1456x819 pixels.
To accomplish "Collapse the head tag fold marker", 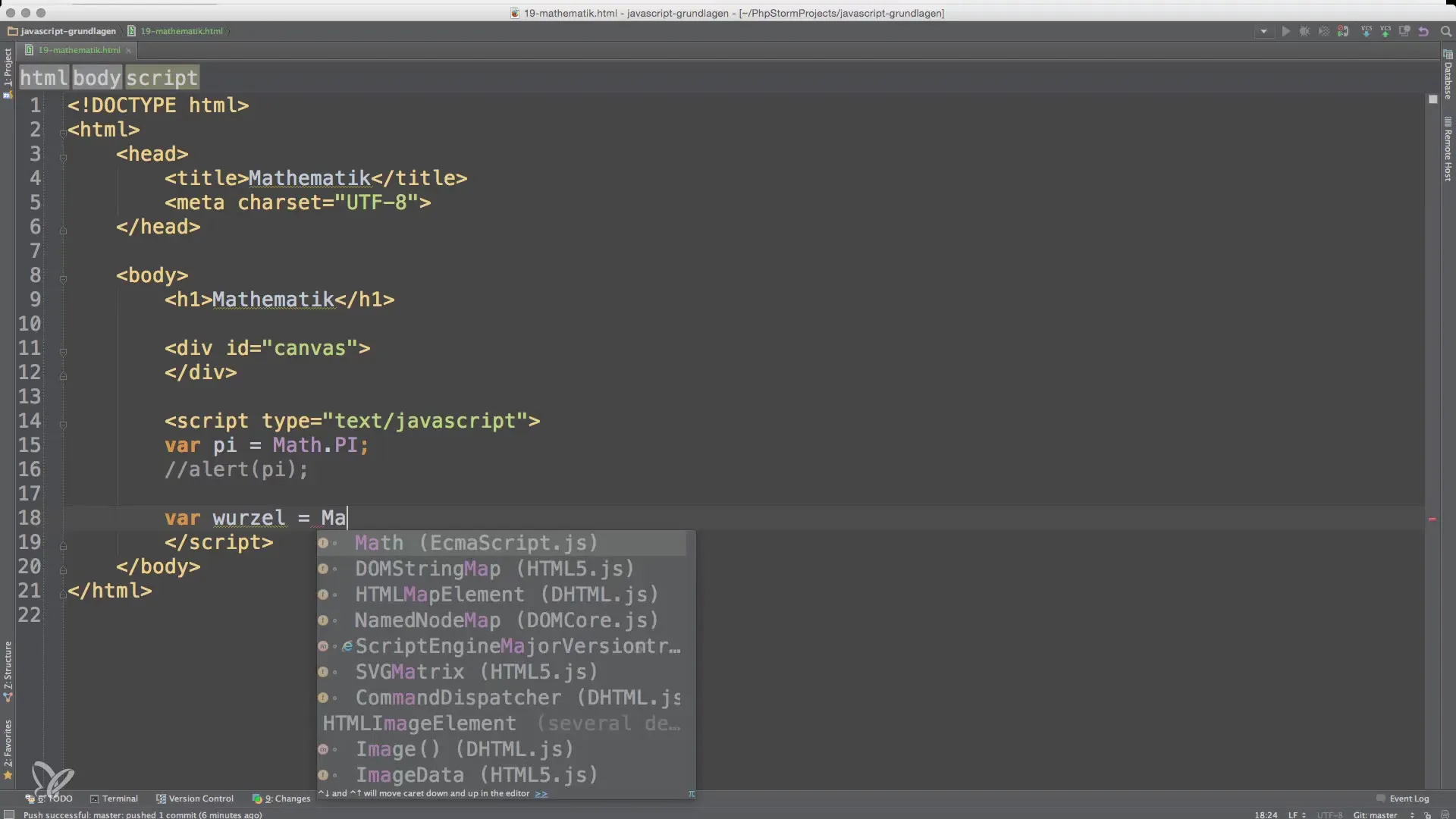I will click(x=63, y=158).
